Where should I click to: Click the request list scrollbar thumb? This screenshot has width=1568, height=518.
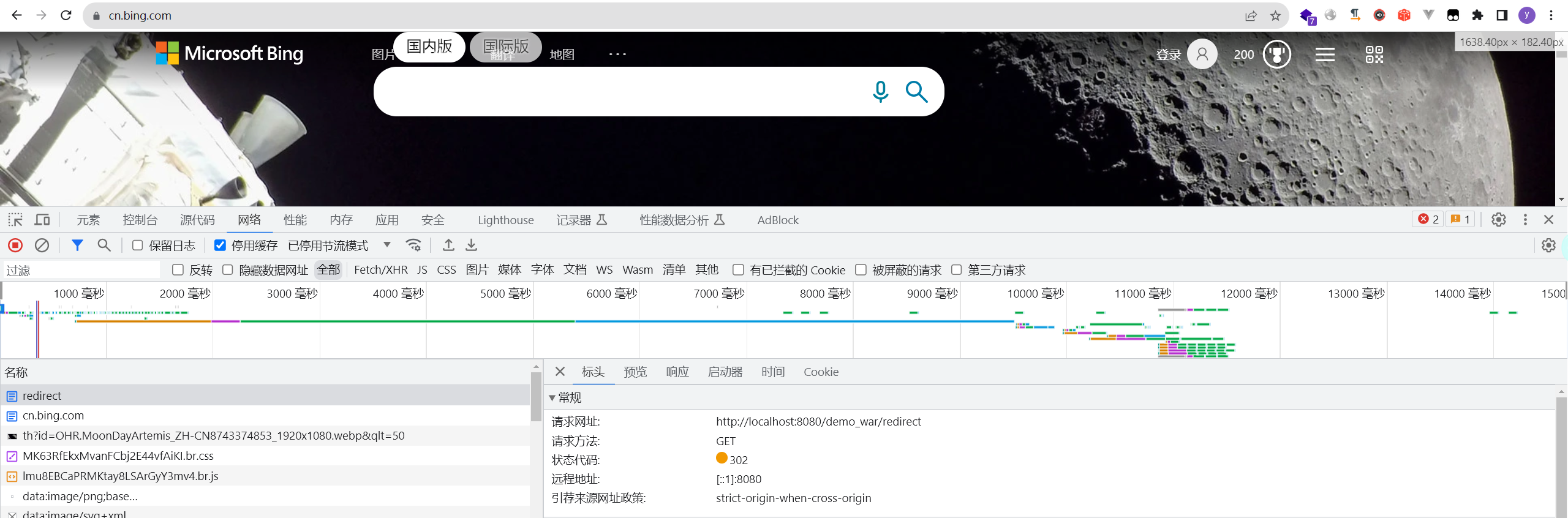point(536,396)
